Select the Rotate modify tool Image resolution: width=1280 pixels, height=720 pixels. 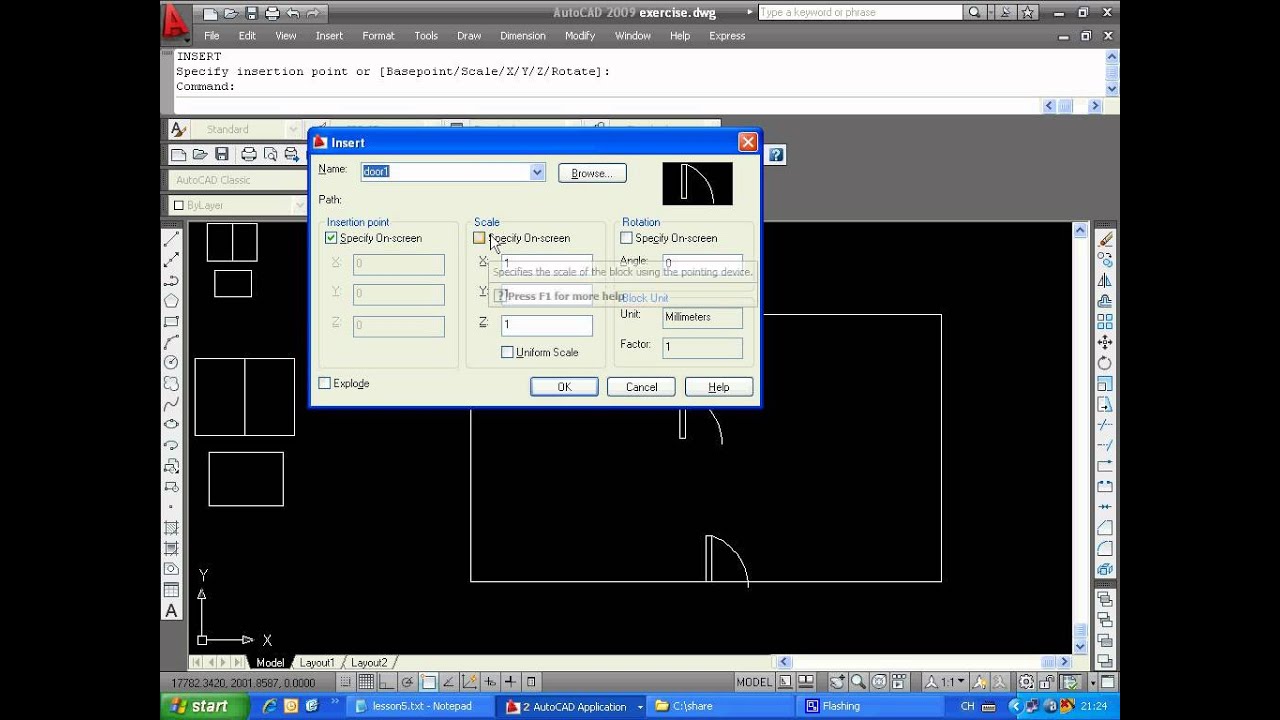click(x=1105, y=363)
